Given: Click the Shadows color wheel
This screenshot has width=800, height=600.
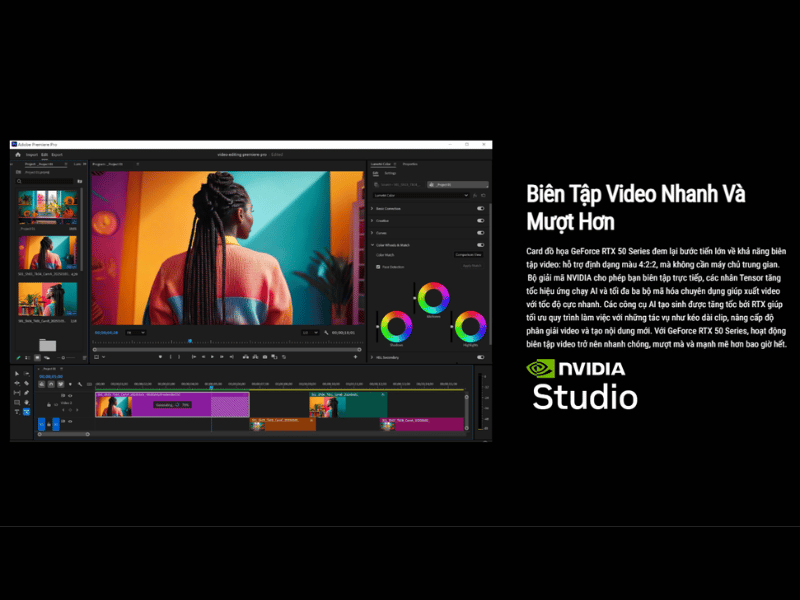Looking at the screenshot, I should point(396,327).
